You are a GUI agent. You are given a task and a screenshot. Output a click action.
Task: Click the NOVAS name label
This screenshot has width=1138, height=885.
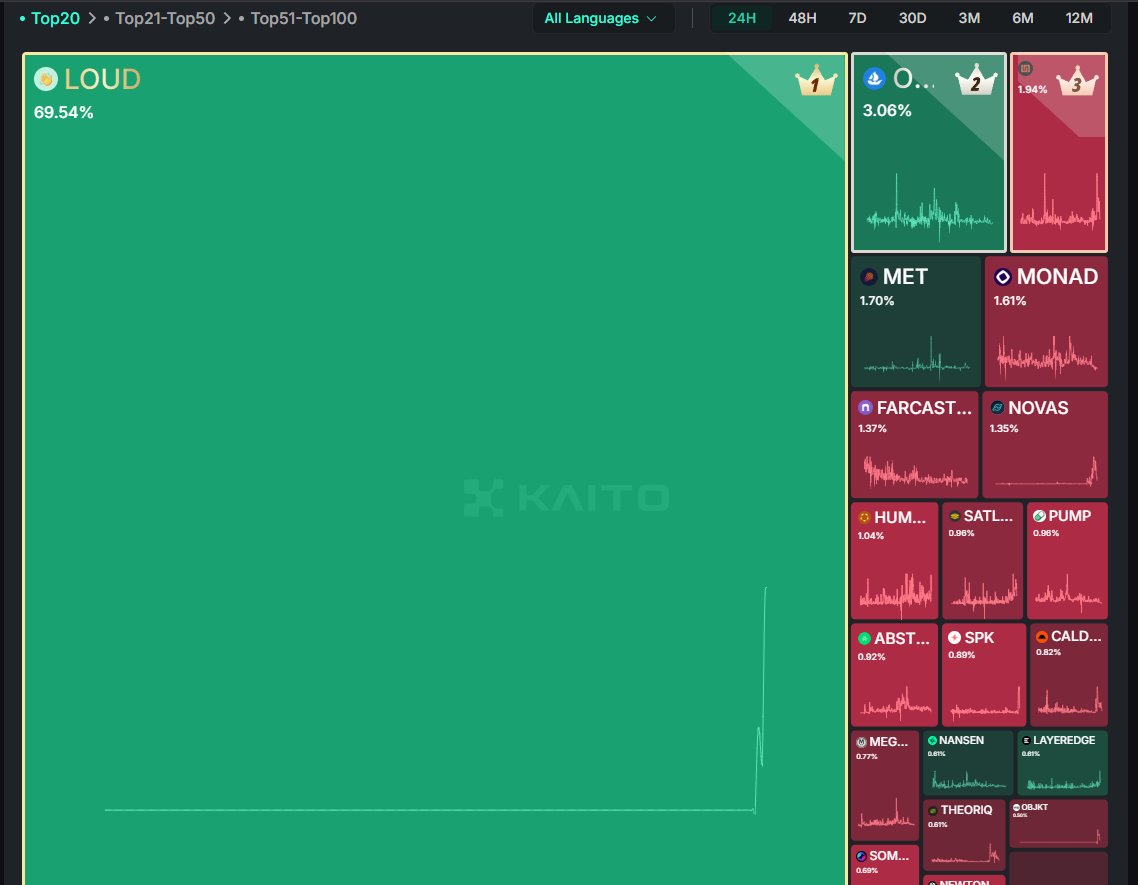pos(1038,408)
